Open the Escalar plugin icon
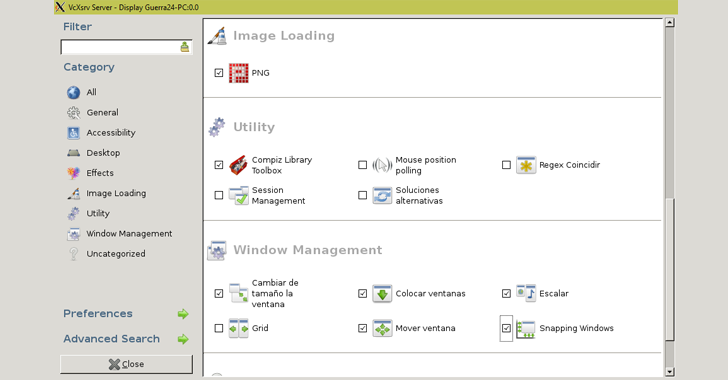728x380 pixels. (526, 294)
